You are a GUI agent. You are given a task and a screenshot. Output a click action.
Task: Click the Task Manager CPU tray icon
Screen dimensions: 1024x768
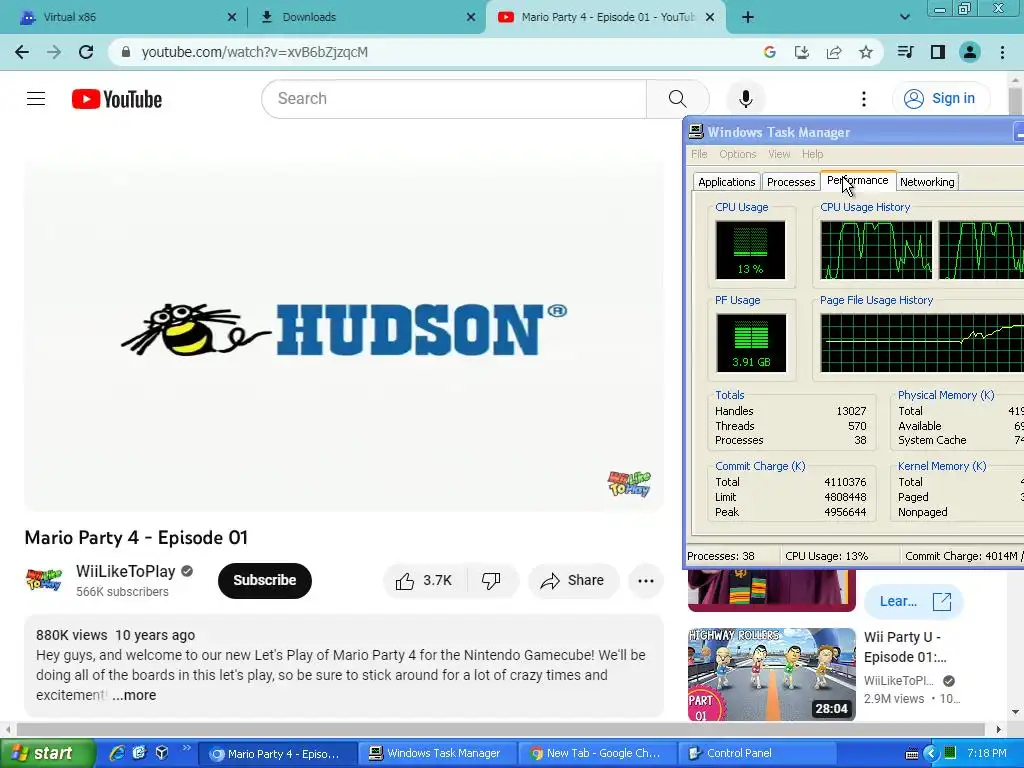950,754
